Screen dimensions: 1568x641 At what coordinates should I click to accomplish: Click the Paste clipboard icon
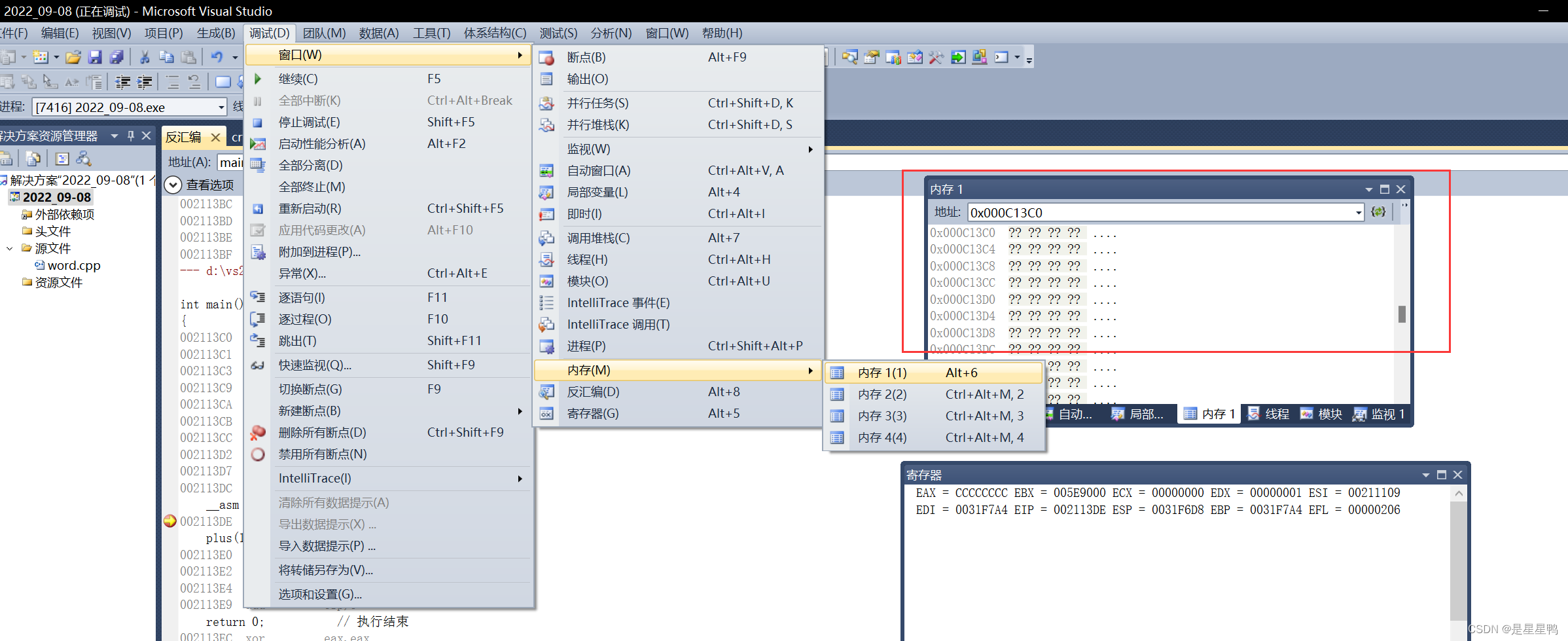pos(188,58)
